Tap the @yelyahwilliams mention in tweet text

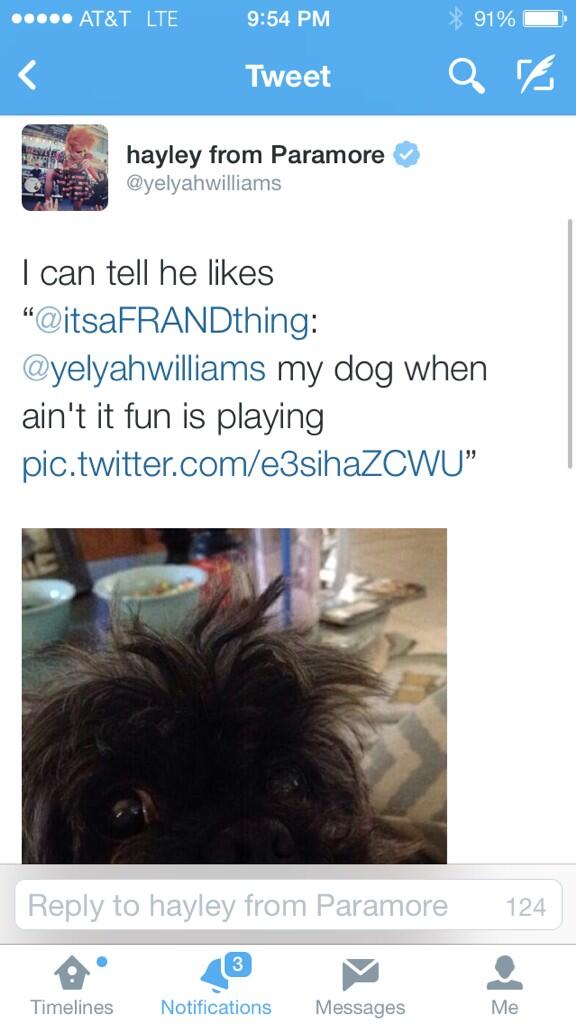(144, 371)
